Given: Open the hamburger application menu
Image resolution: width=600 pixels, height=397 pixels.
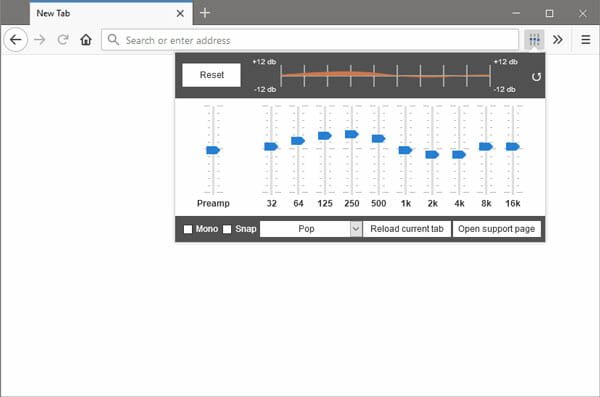Looking at the screenshot, I should coord(585,39).
